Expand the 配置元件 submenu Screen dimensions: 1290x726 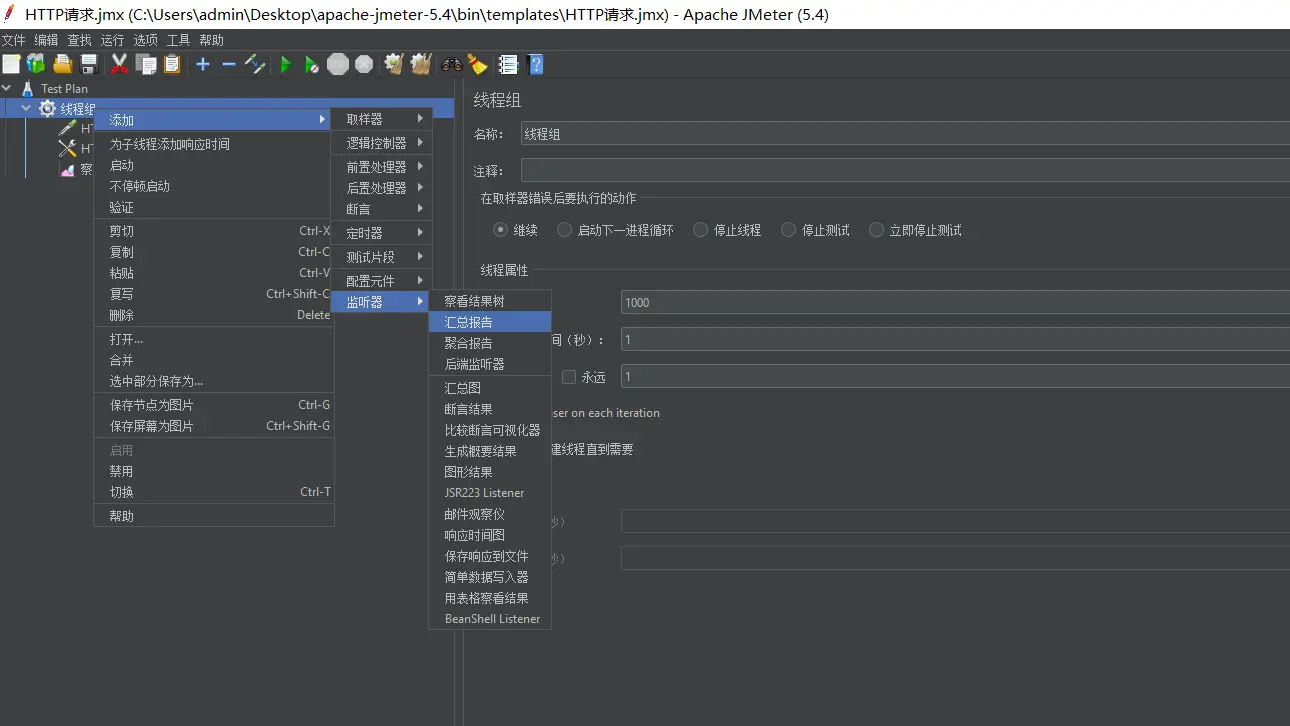(x=382, y=281)
